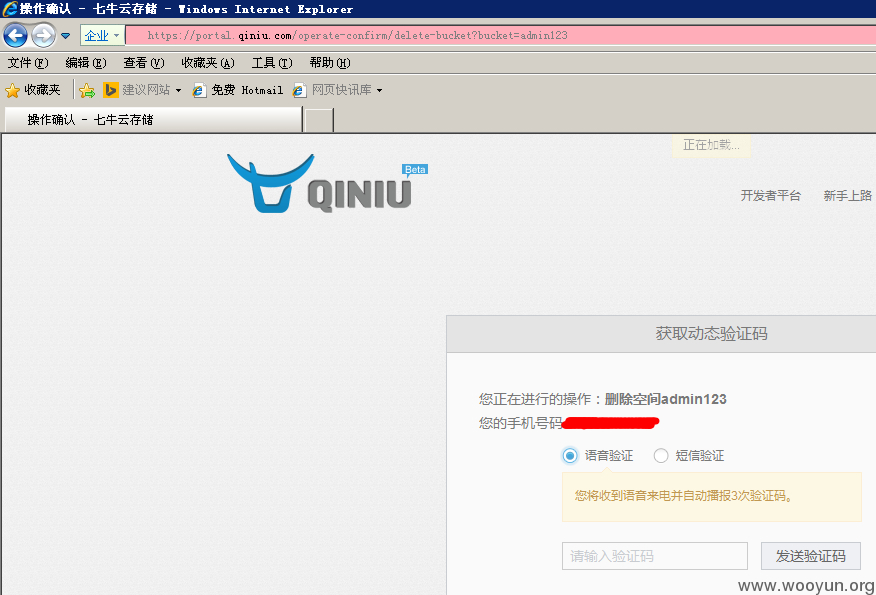Select the 操作确认 - 七牛云存储 tab

pyautogui.click(x=153, y=120)
